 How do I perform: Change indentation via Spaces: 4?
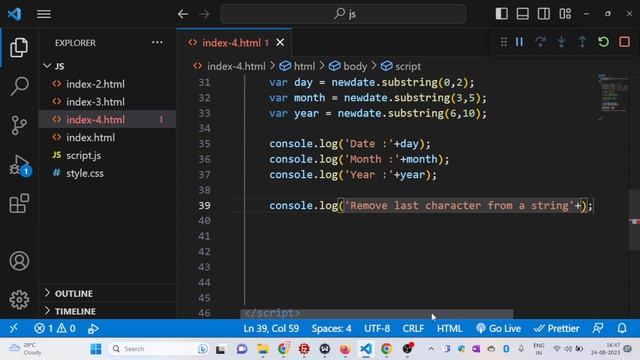pyautogui.click(x=331, y=328)
